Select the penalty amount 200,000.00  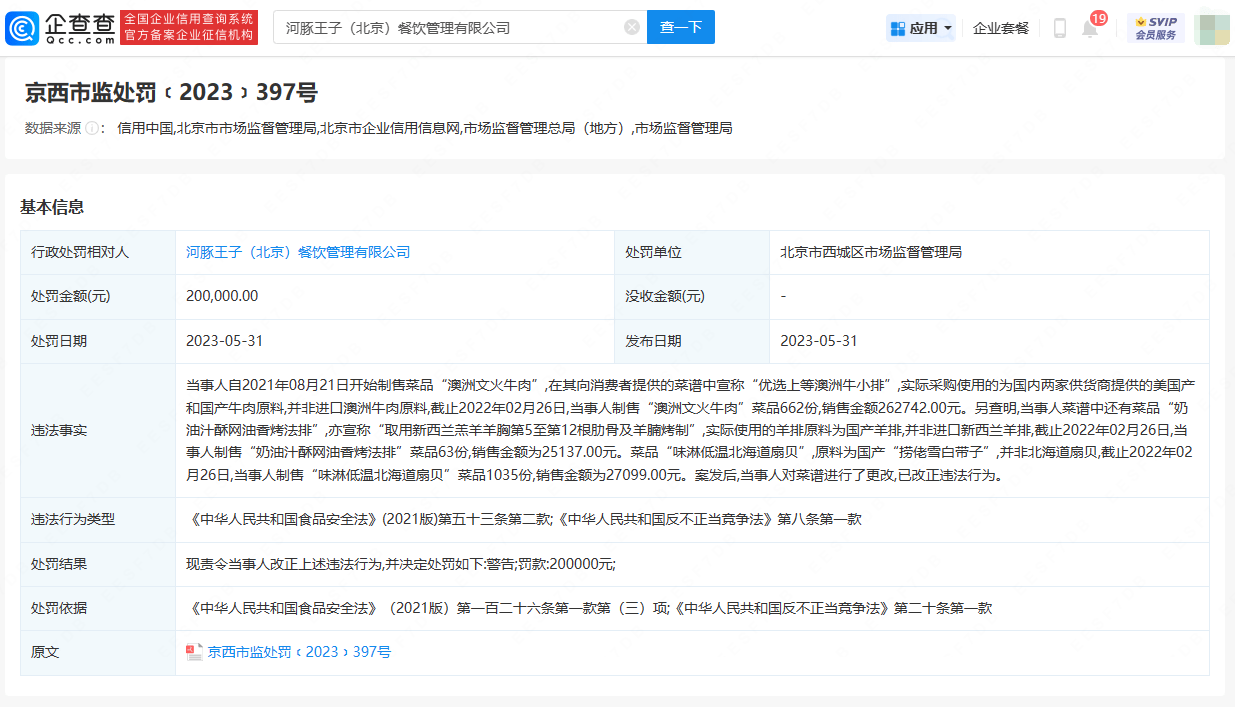pos(222,296)
